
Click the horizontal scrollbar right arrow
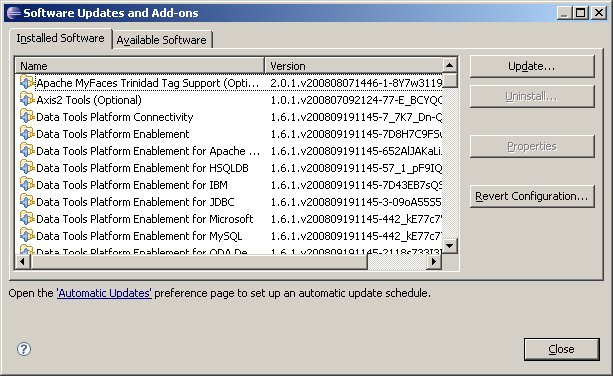[434, 261]
